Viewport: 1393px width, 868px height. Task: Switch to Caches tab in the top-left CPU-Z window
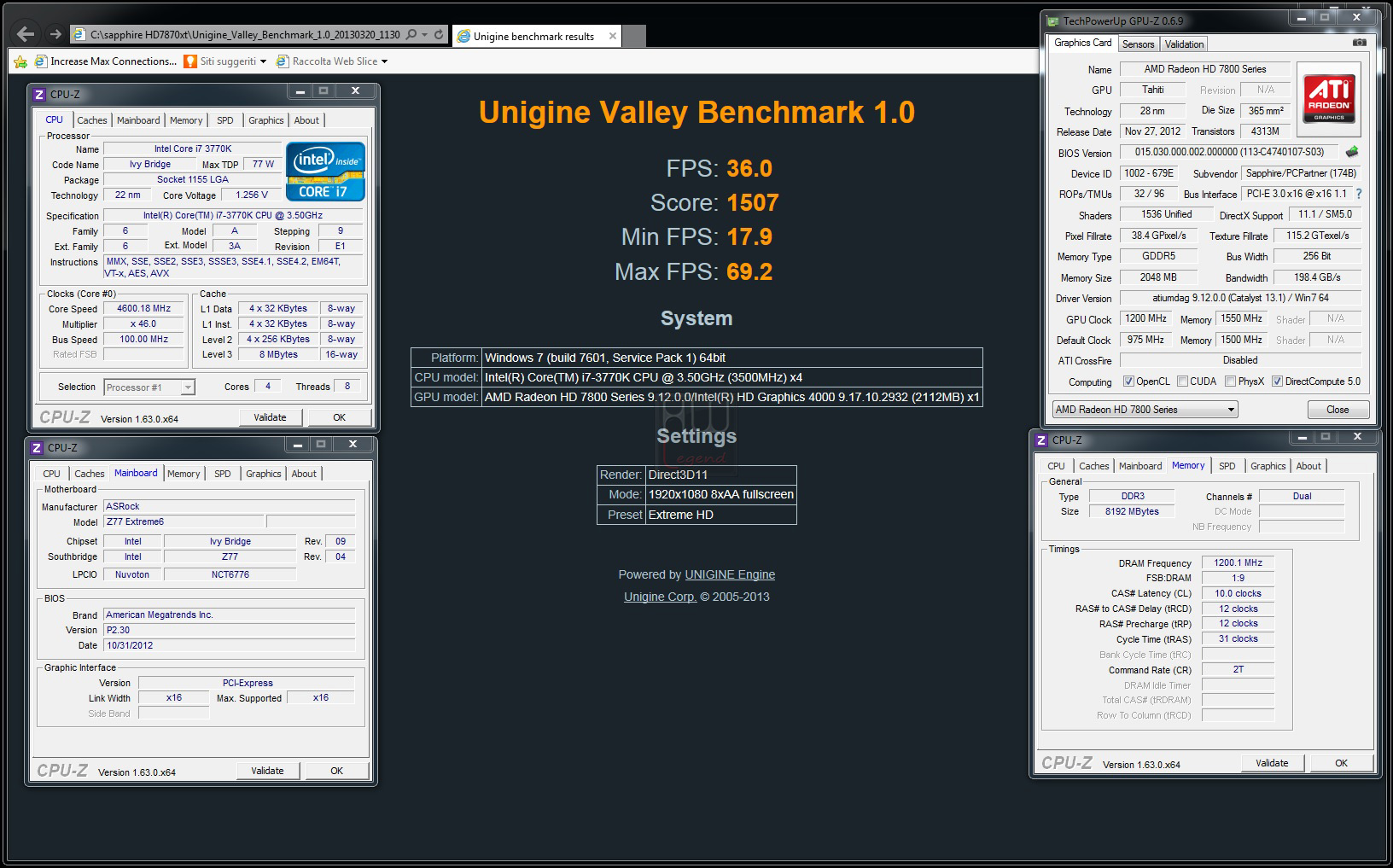coord(92,120)
